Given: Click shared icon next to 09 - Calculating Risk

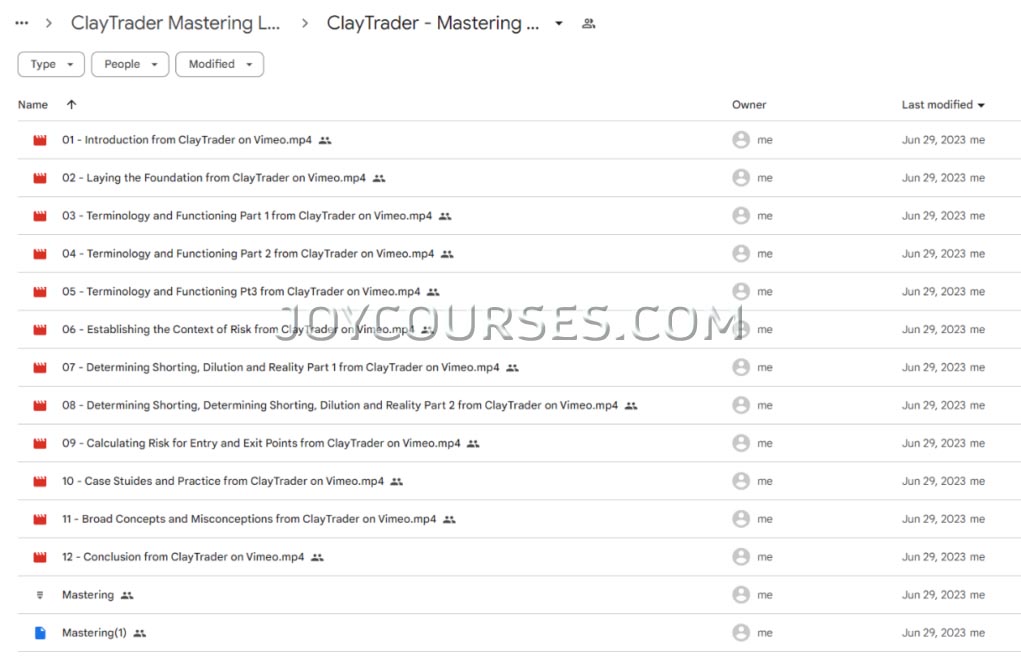Looking at the screenshot, I should pos(473,444).
